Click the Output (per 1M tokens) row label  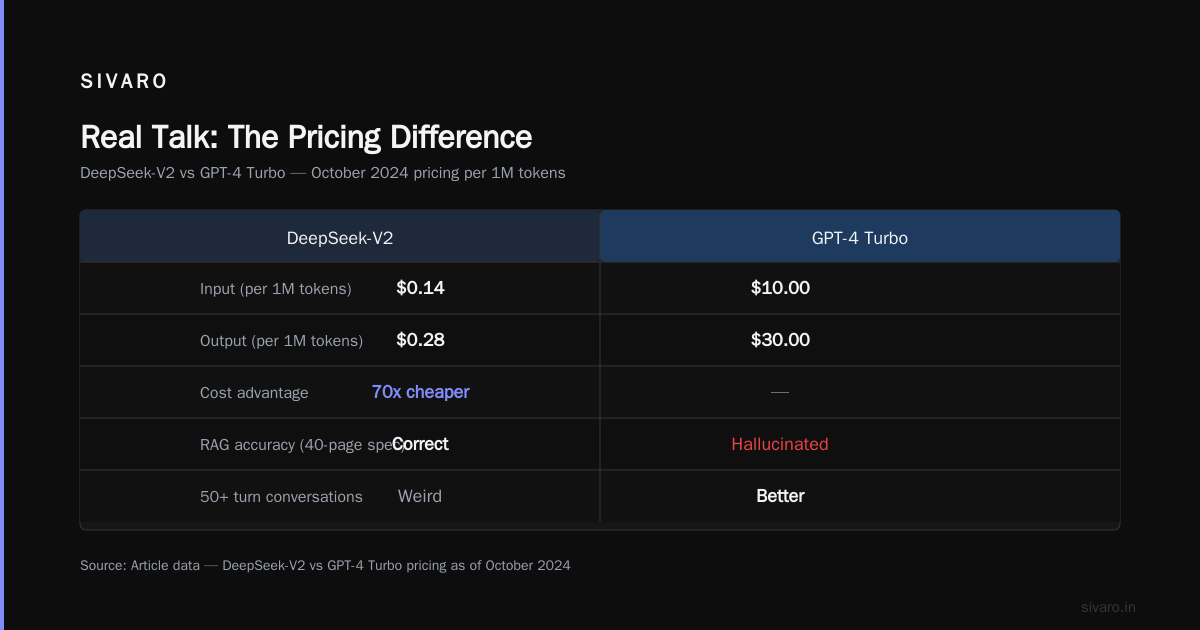point(281,341)
